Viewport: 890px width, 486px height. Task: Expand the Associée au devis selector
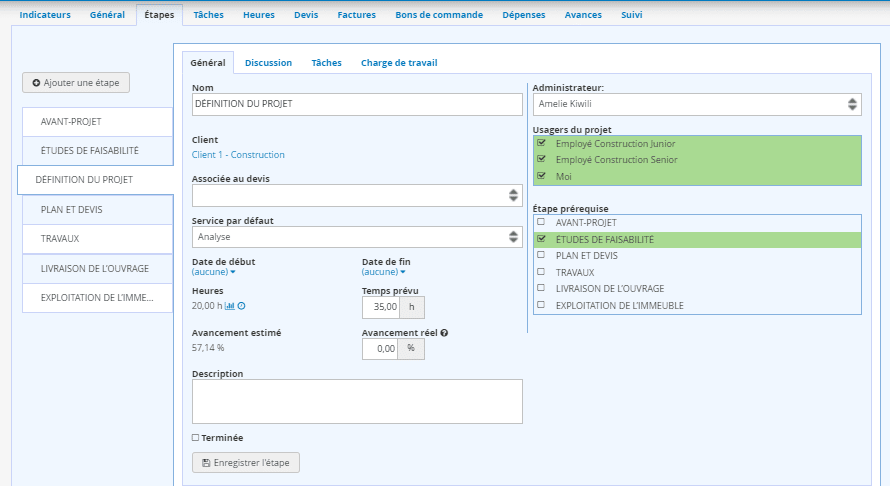513,196
